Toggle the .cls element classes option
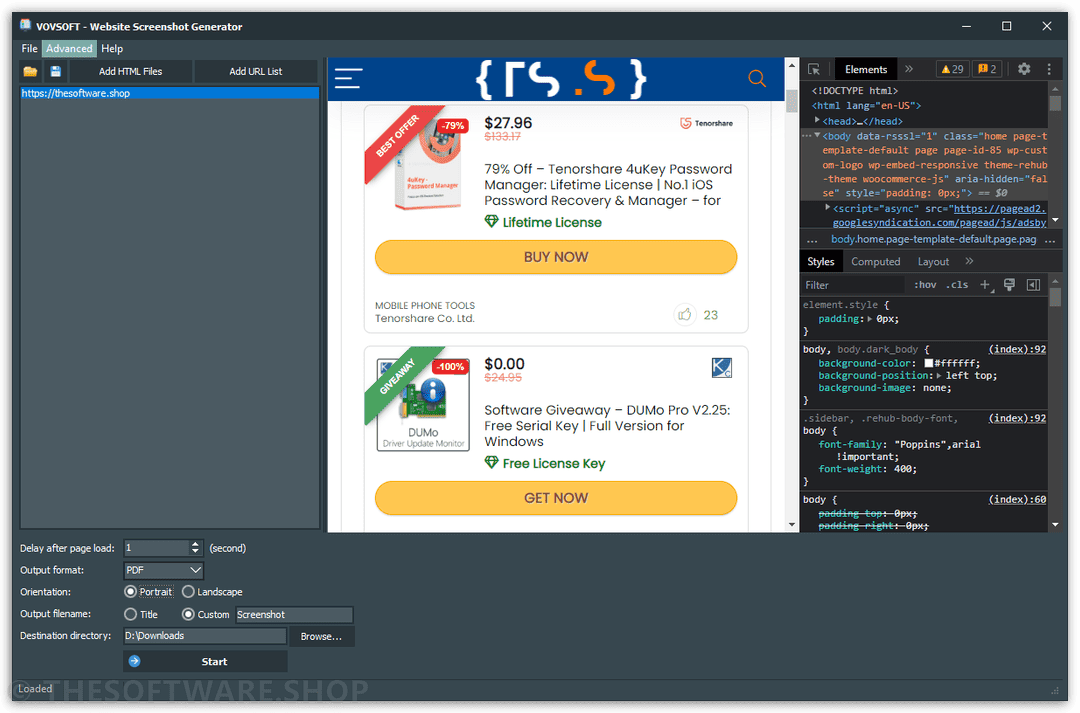The image size is (1080, 713). point(957,285)
